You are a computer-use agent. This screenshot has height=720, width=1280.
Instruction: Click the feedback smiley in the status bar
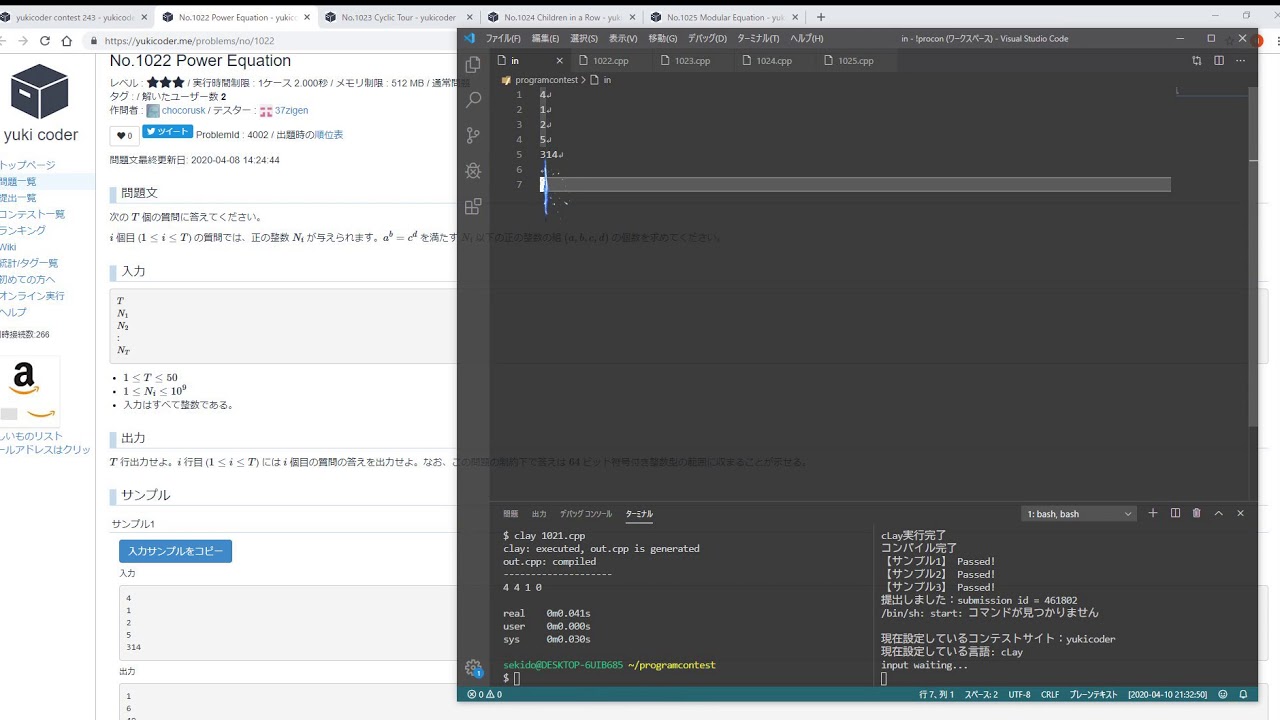coord(1225,694)
